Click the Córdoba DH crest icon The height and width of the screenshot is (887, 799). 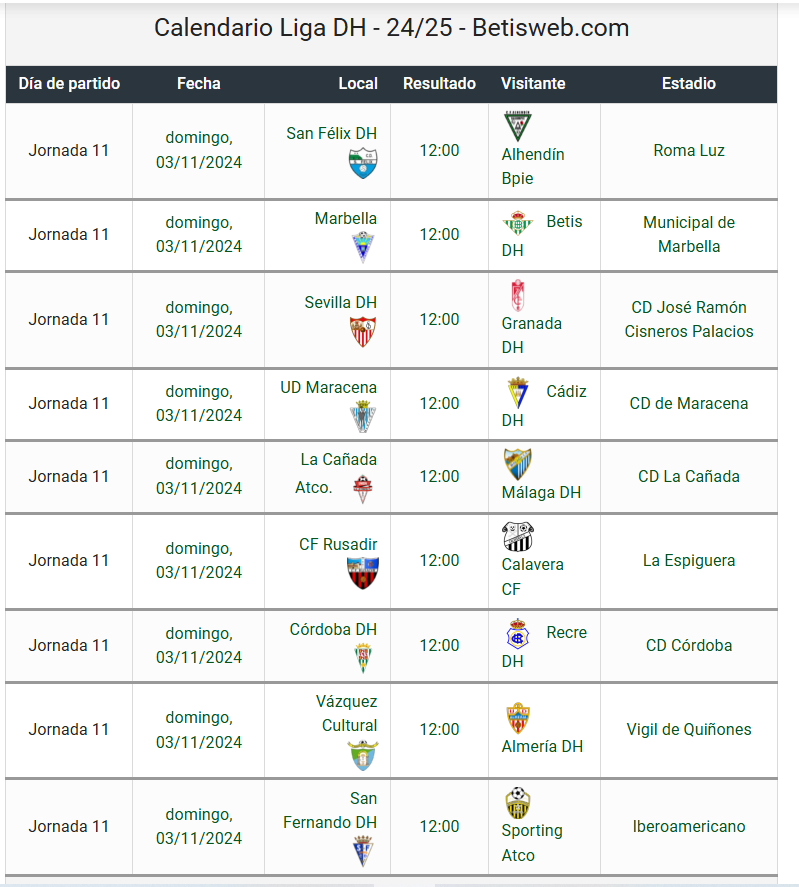tap(363, 658)
